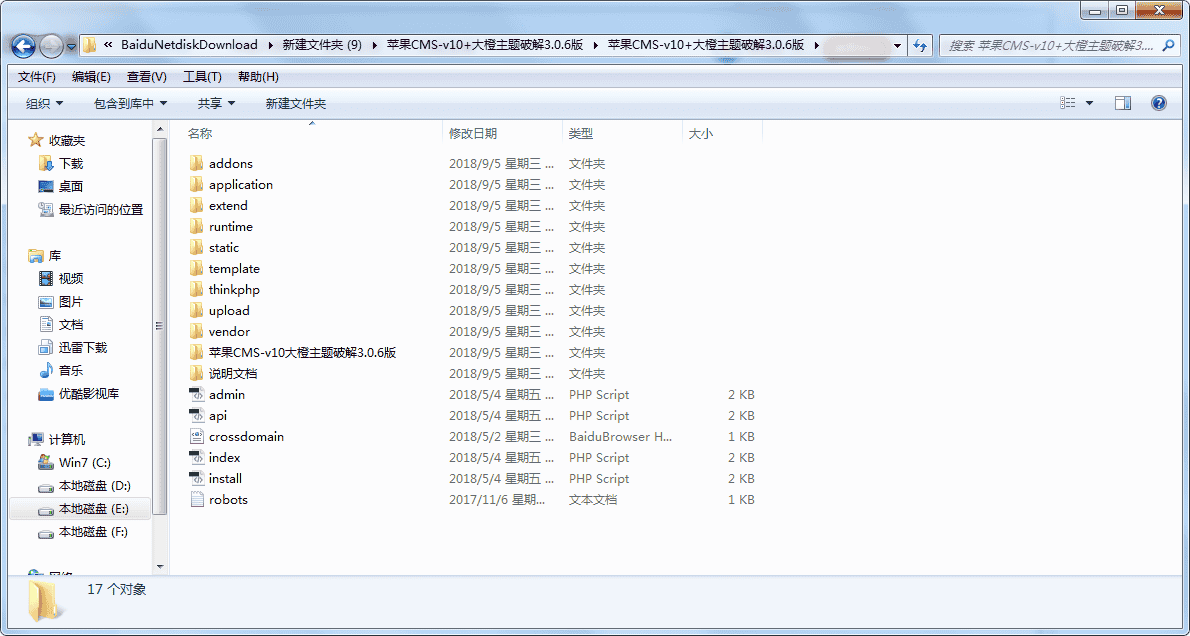Viewport: 1190px width, 636px height.
Task: Click the navigation pane vertical scrollbar
Action: [x=160, y=326]
